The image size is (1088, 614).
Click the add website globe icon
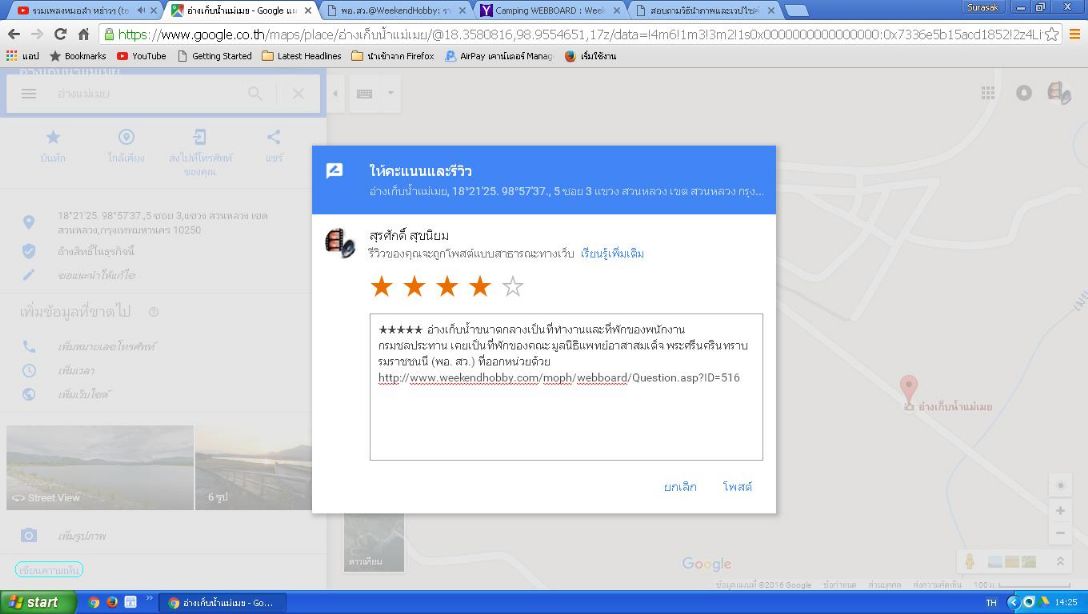pyautogui.click(x=28, y=394)
